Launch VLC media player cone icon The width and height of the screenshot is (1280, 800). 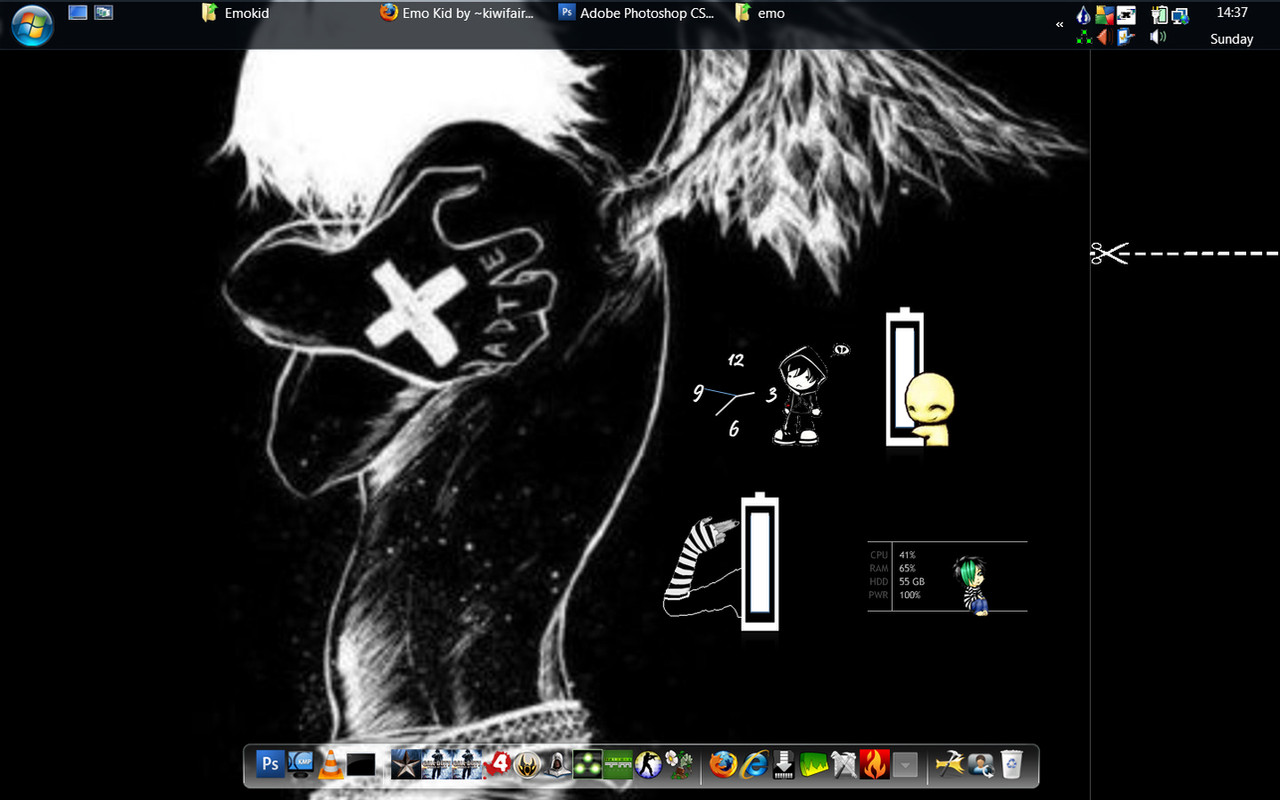[x=331, y=765]
